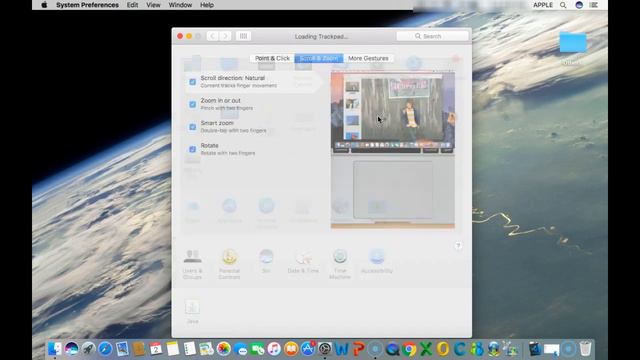
Task: Toggle the Smart zoom checkbox
Action: pyautogui.click(x=192, y=127)
